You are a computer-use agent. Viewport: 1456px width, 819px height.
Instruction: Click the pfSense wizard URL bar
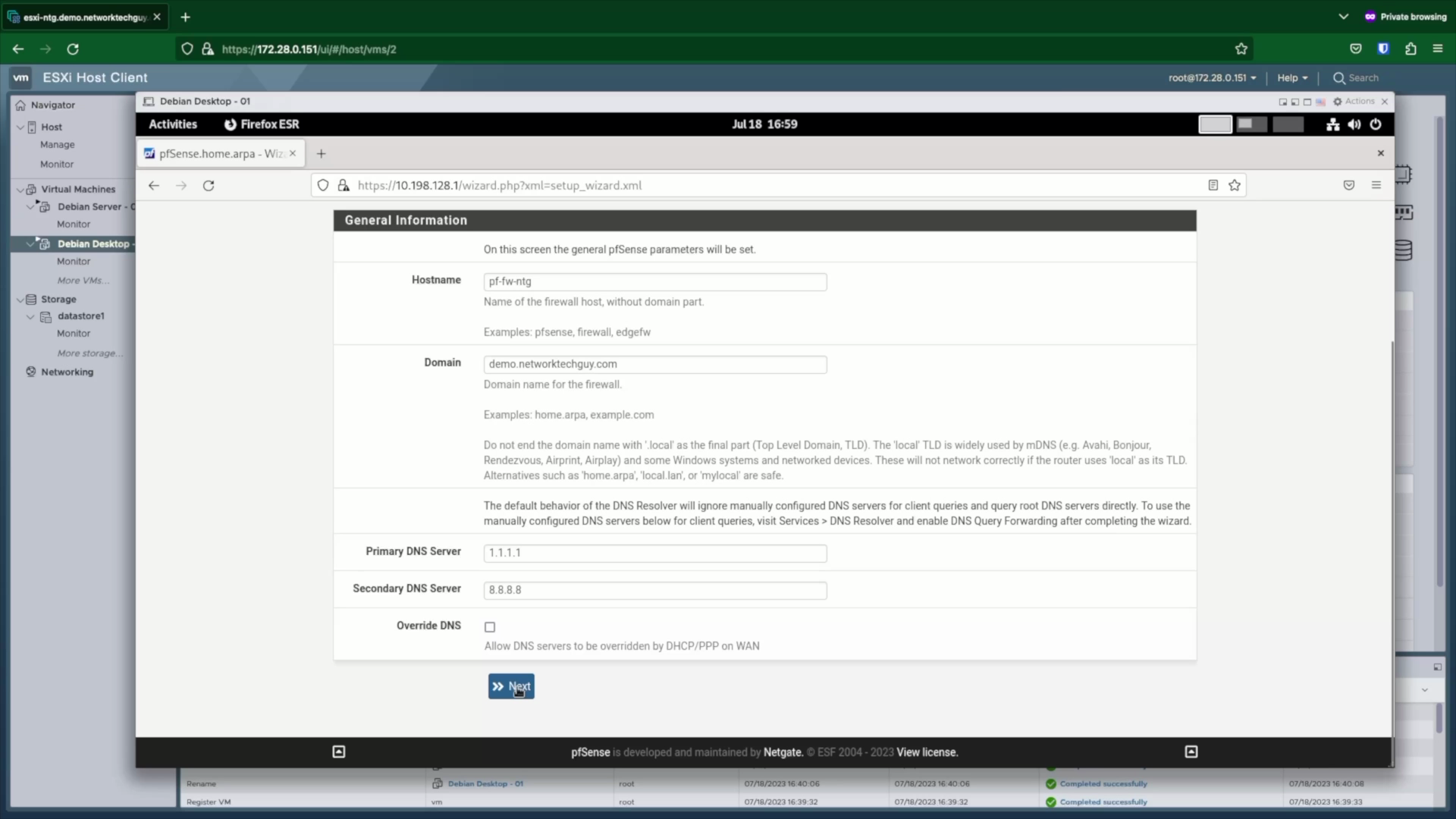777,185
